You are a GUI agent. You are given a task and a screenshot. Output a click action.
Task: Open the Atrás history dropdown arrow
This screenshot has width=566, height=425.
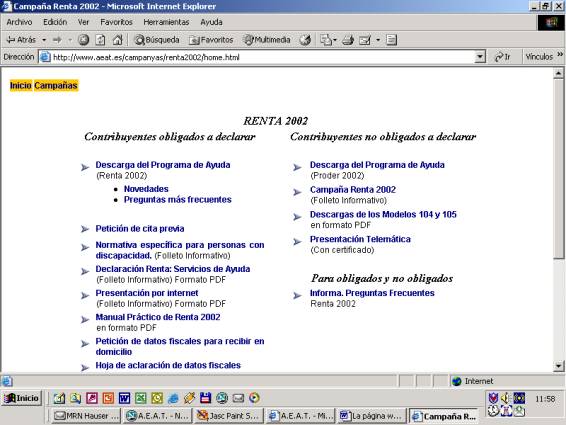(x=44, y=40)
